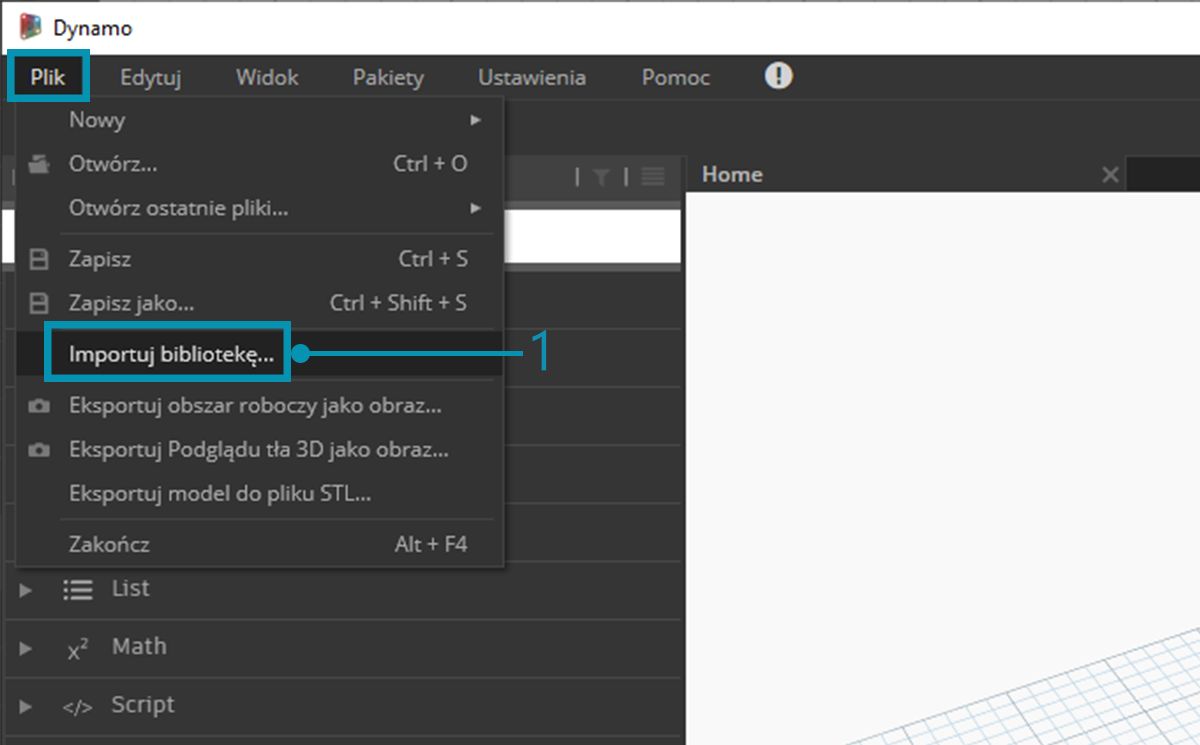This screenshot has width=1200, height=745.
Task: Click camera icon beside Eksportuj obszar roboczy
Action: 39,407
